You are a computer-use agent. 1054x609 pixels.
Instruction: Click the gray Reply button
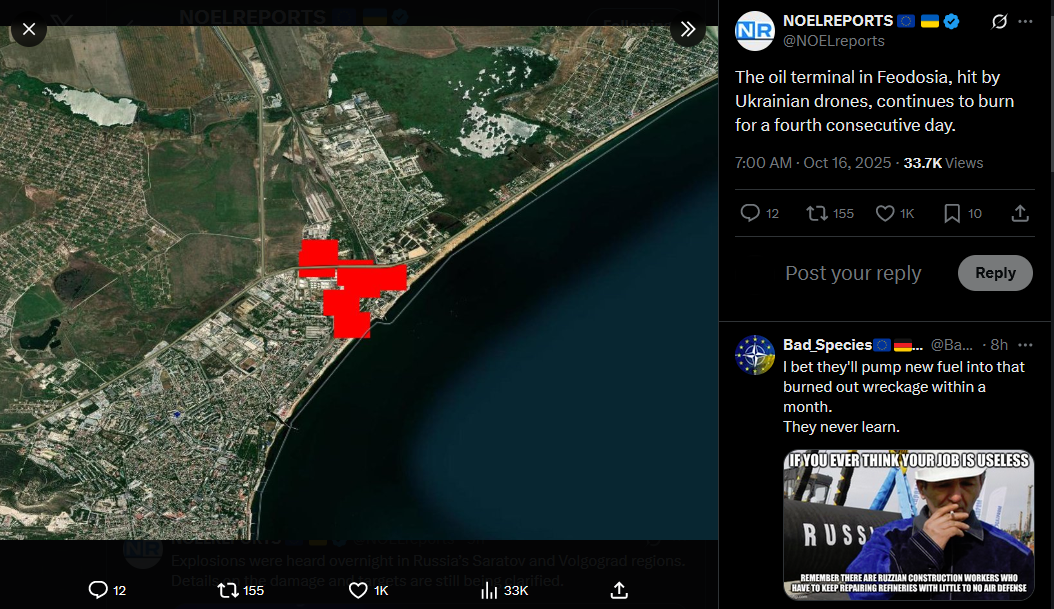point(995,273)
